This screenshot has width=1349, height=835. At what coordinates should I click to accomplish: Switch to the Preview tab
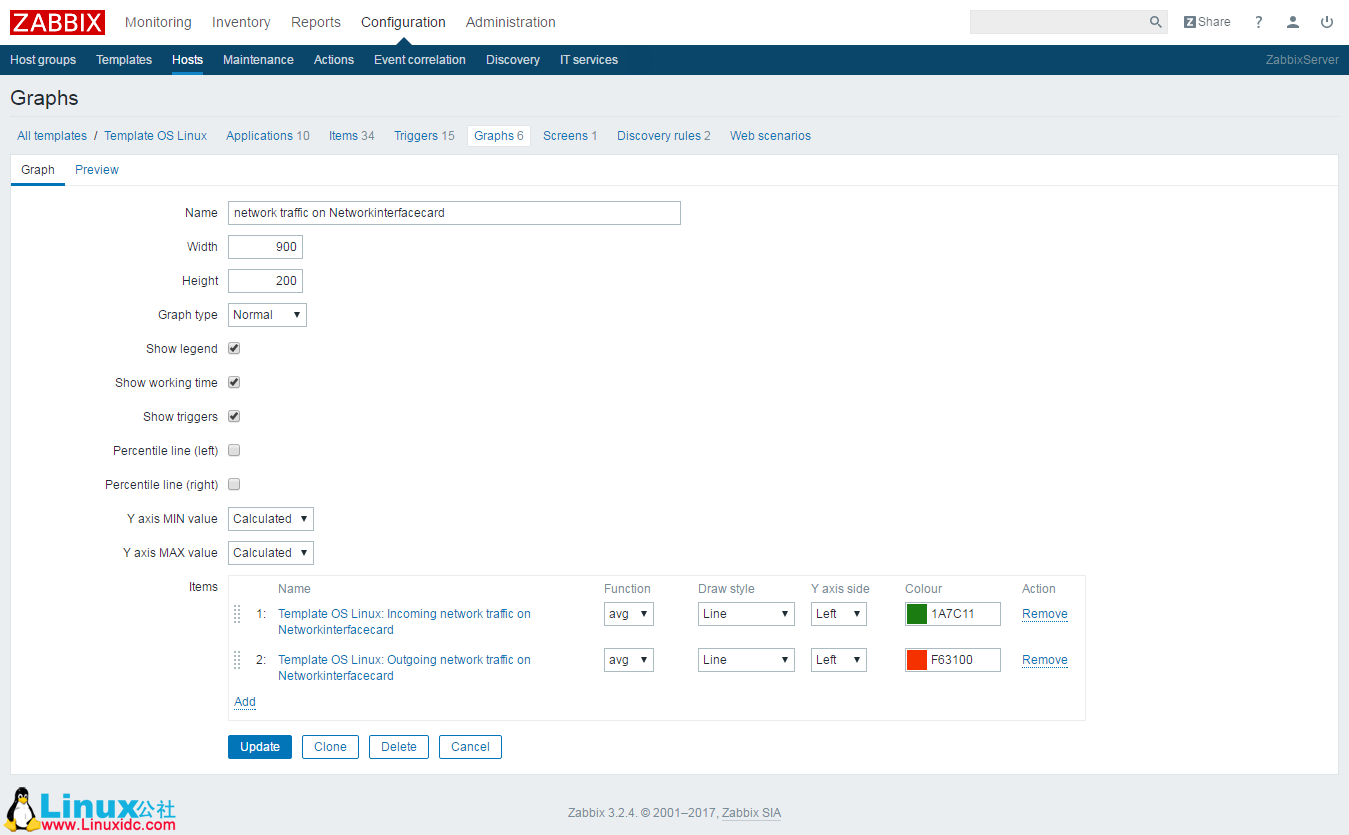[x=96, y=169]
